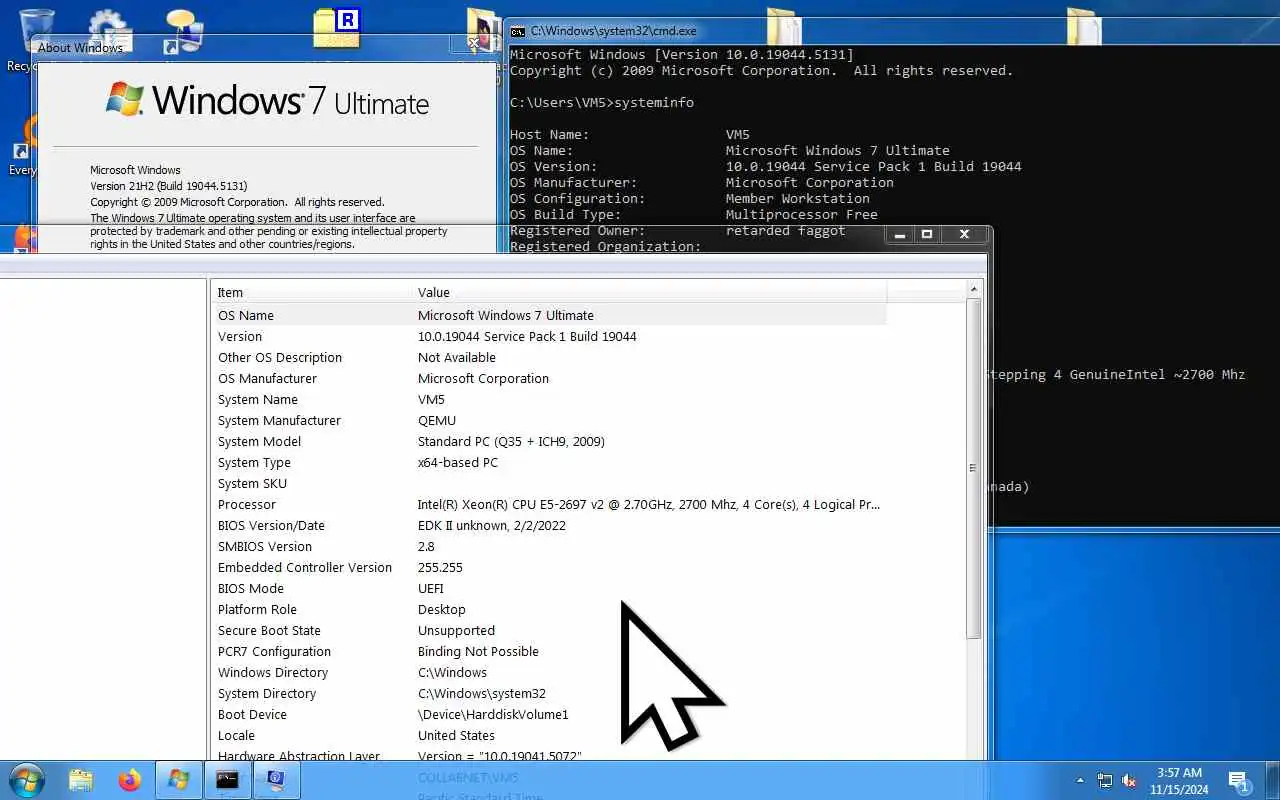Select the folder icon marked with R

(x=337, y=28)
